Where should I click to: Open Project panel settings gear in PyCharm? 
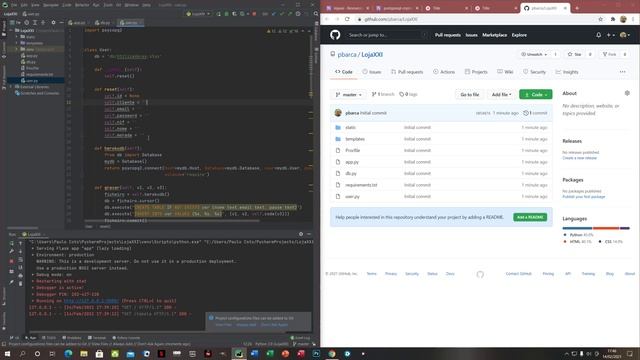[x=53, y=22]
